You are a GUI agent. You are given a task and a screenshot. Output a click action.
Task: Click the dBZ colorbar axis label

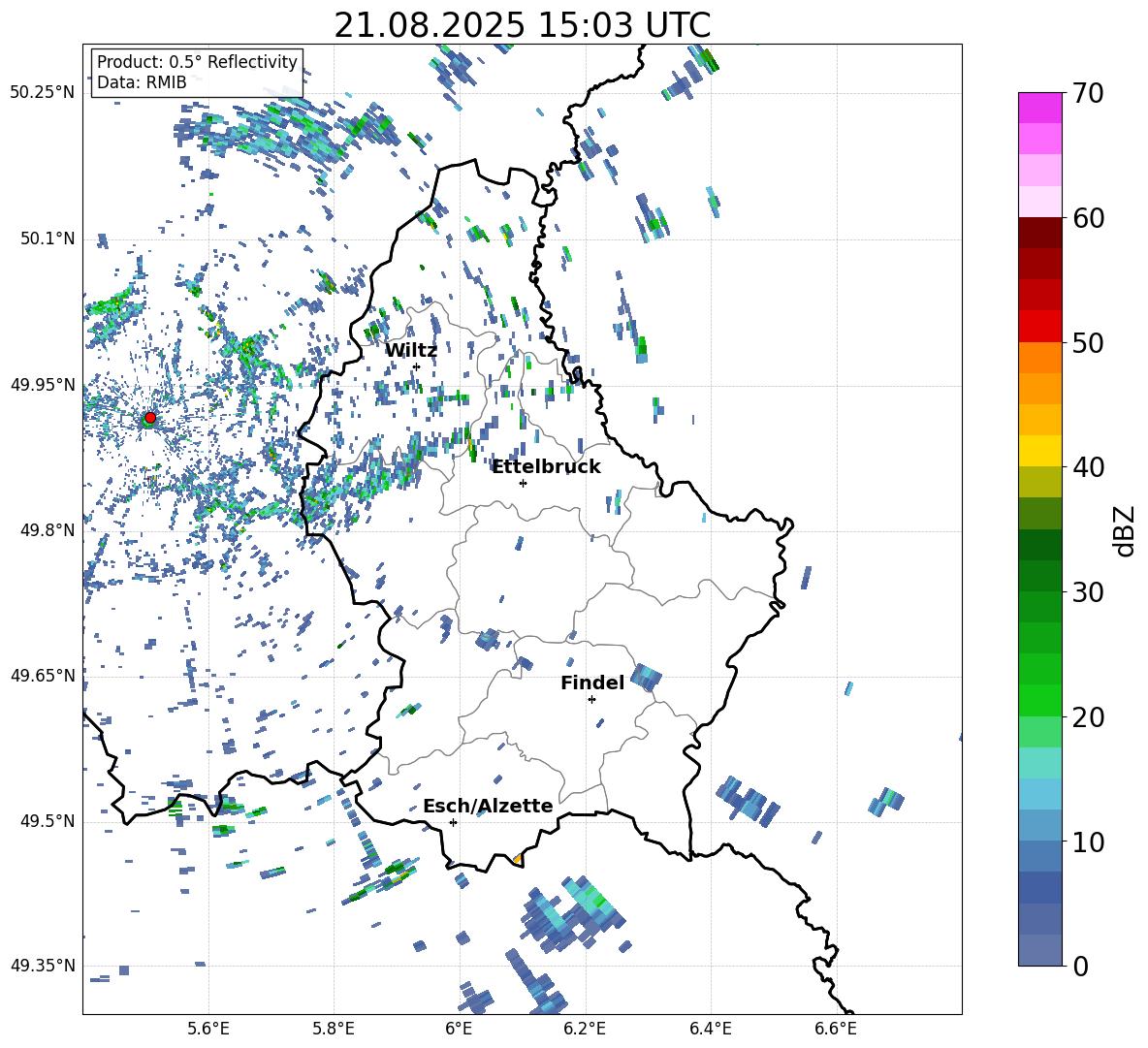(x=1126, y=530)
